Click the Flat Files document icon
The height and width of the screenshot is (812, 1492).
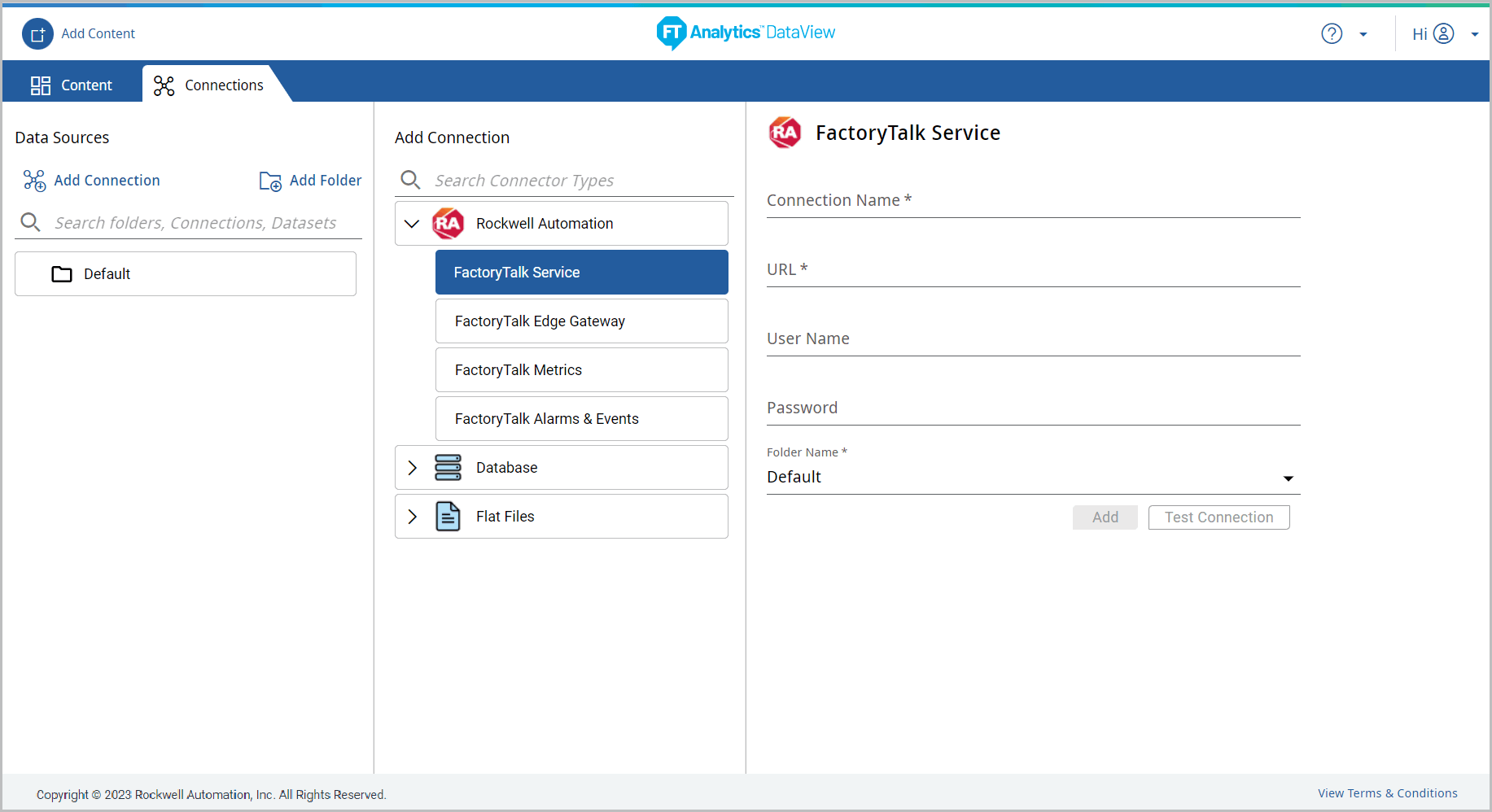[x=448, y=516]
